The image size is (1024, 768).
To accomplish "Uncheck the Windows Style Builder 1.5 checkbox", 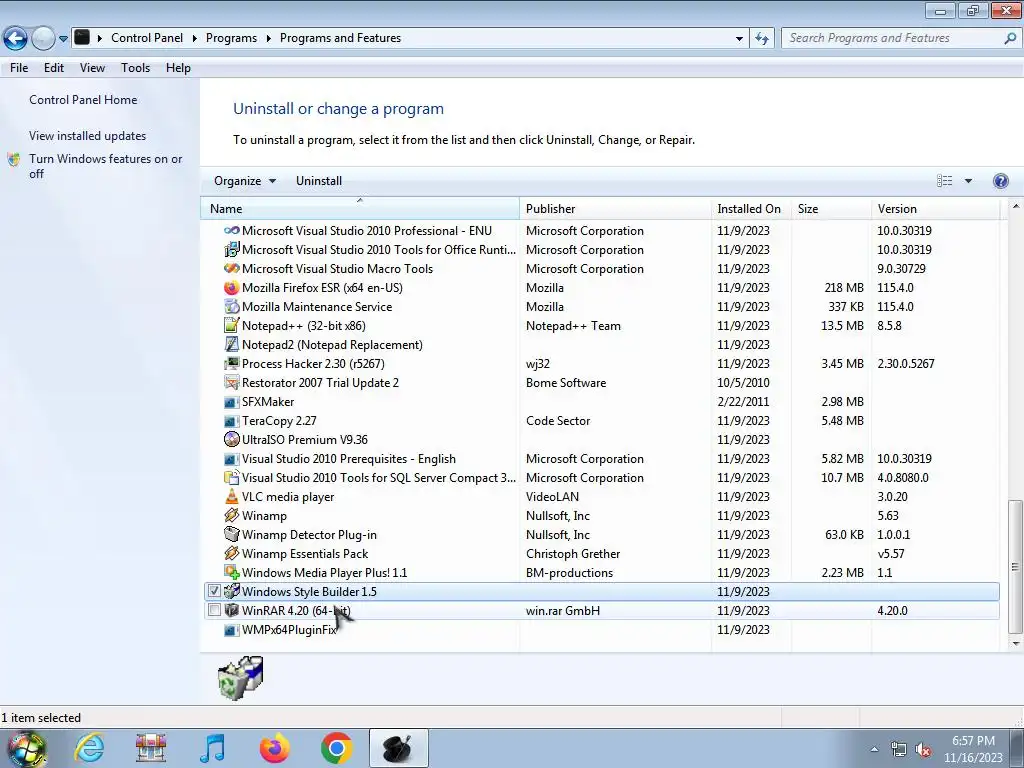I will click(214, 591).
